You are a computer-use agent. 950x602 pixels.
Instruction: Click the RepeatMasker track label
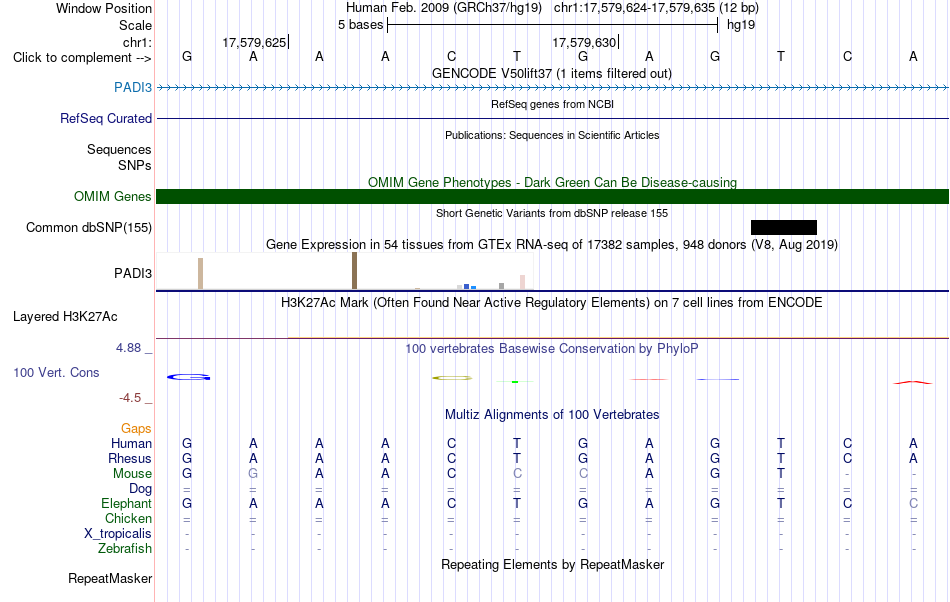pyautogui.click(x=110, y=578)
